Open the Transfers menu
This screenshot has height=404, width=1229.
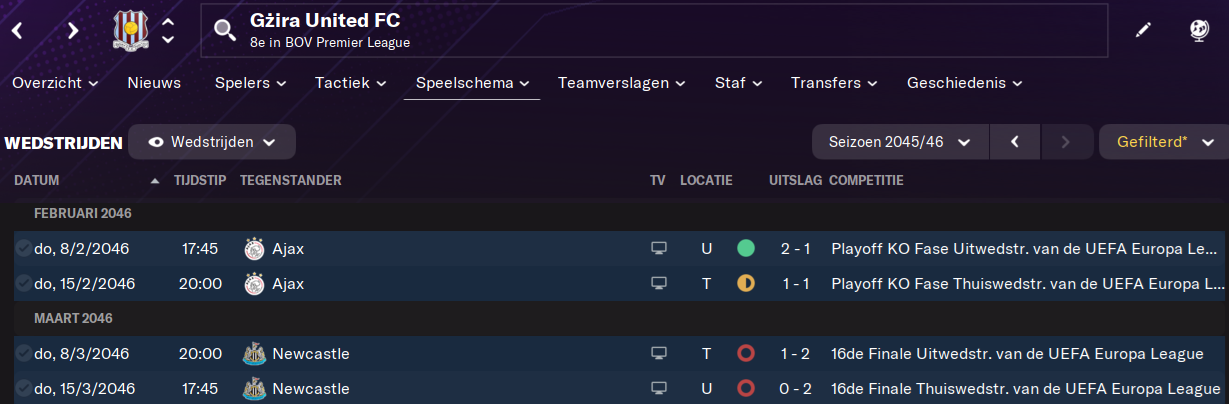pyautogui.click(x=834, y=83)
